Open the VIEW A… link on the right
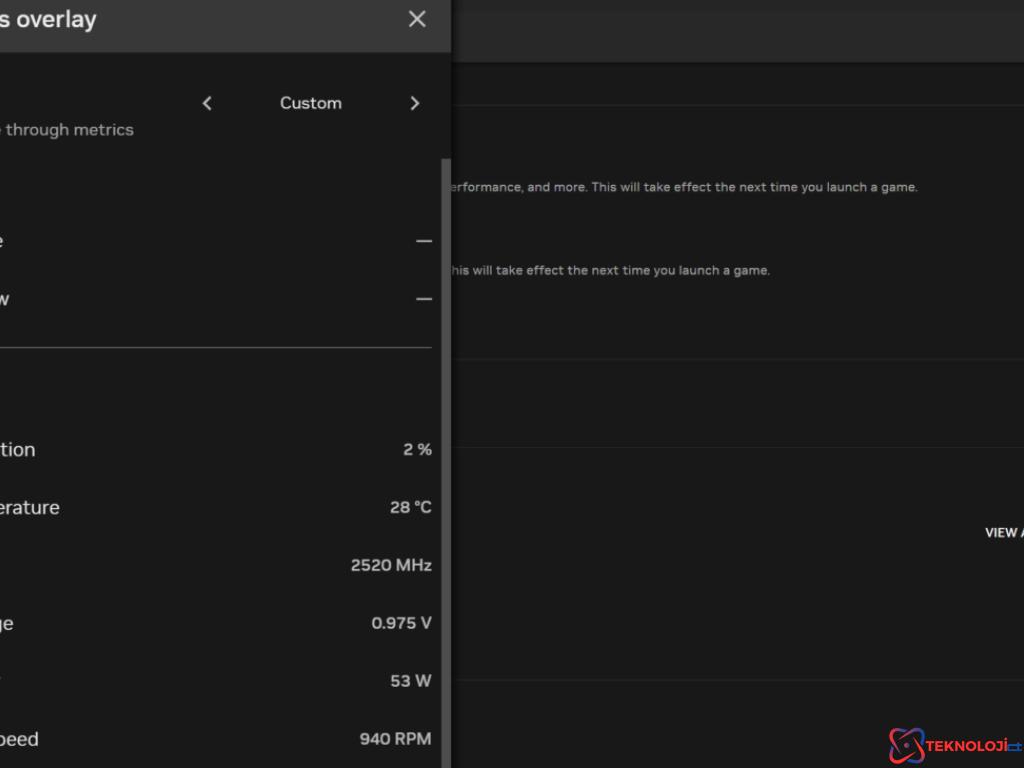The width and height of the screenshot is (1024, 768). coord(1003,533)
